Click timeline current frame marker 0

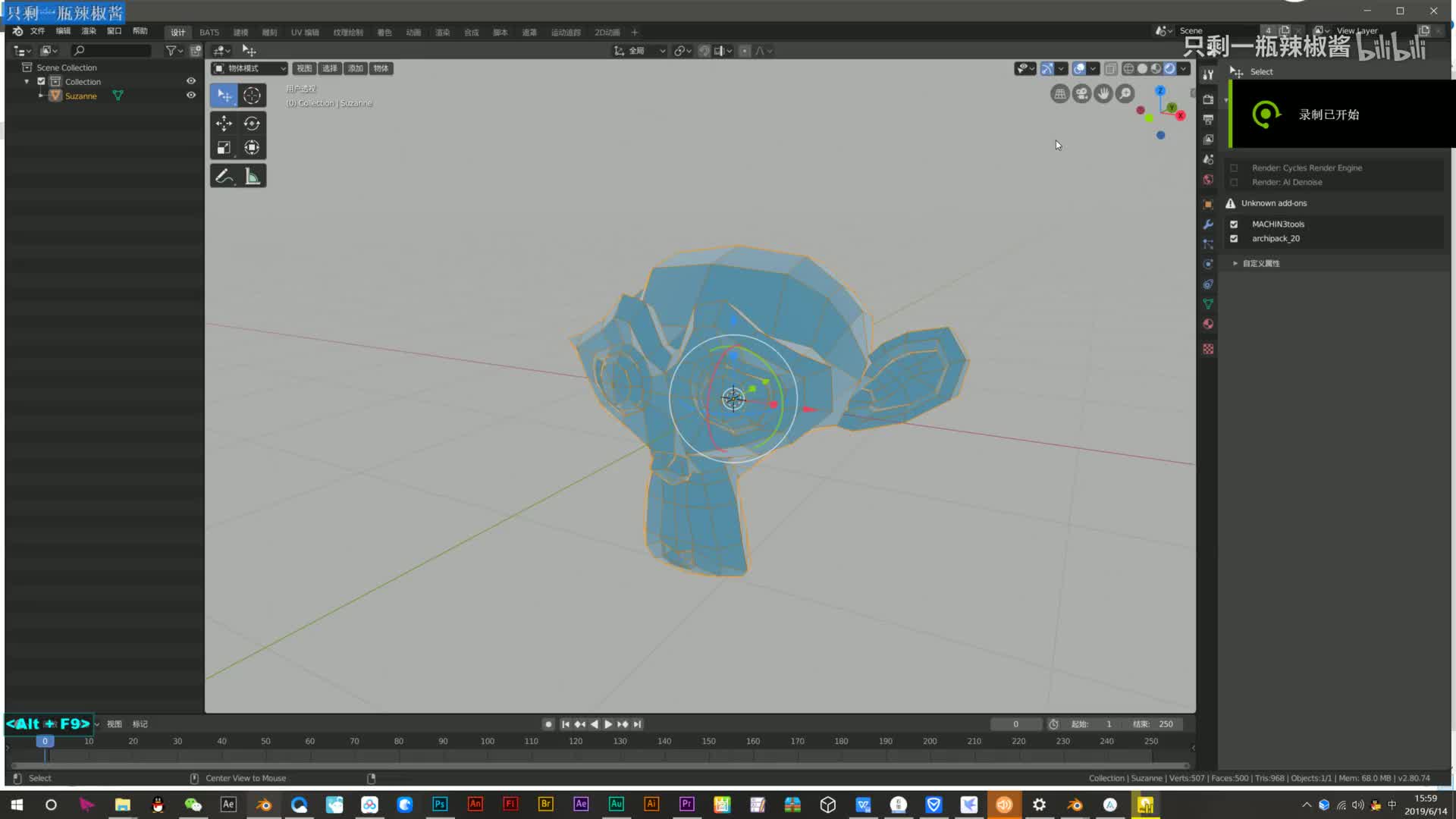(x=45, y=742)
